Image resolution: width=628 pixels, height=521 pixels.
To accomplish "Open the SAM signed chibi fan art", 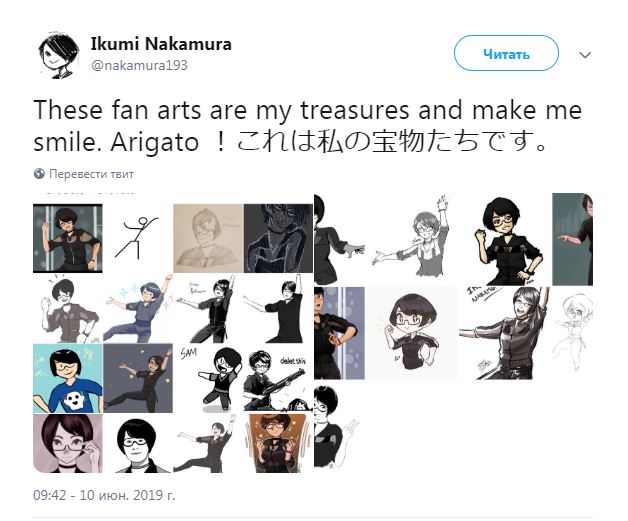I will (x=208, y=378).
